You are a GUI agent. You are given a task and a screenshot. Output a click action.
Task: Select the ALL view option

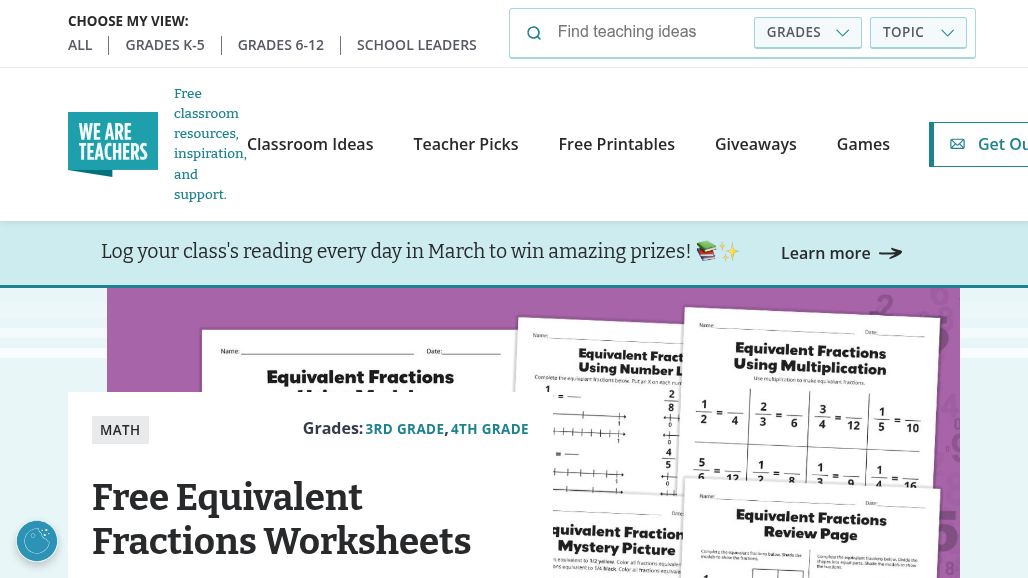[80, 45]
